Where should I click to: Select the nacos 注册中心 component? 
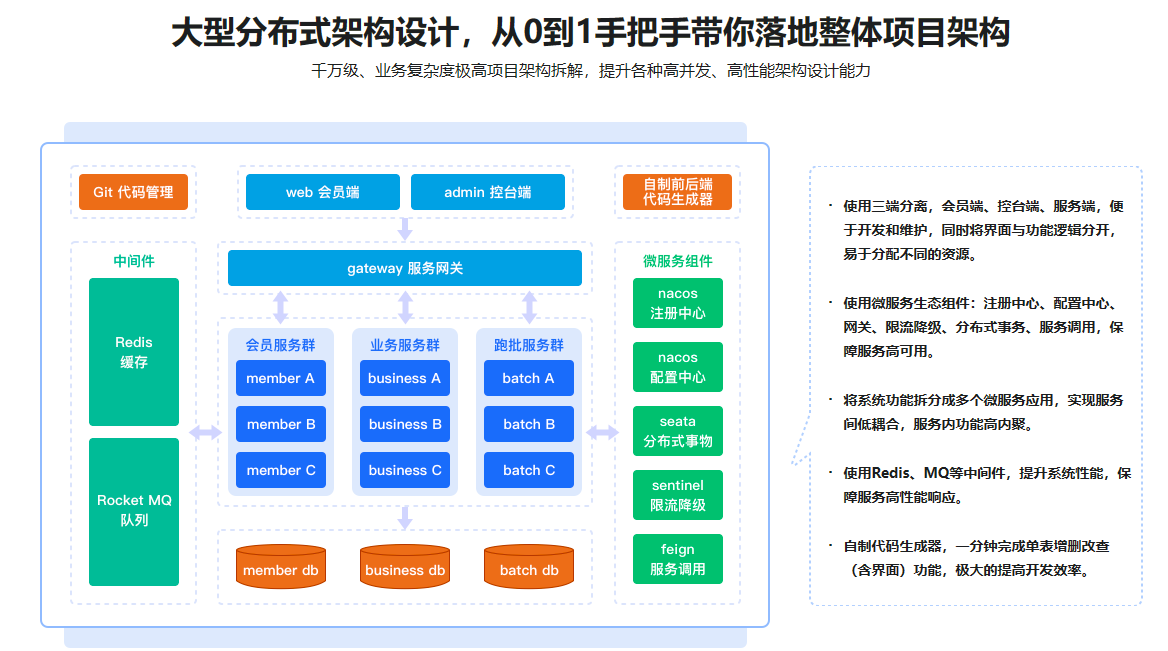tap(678, 303)
